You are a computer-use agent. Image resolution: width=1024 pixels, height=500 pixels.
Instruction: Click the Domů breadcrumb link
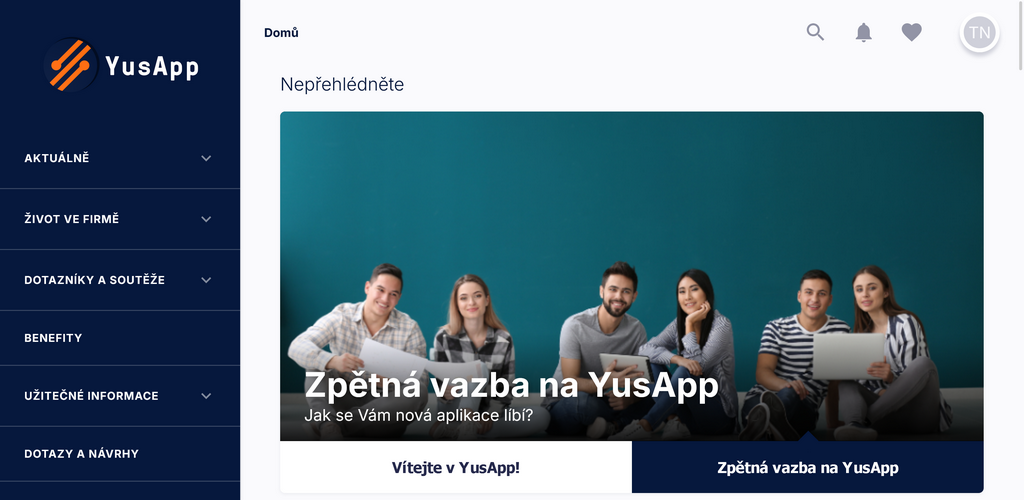pos(281,33)
